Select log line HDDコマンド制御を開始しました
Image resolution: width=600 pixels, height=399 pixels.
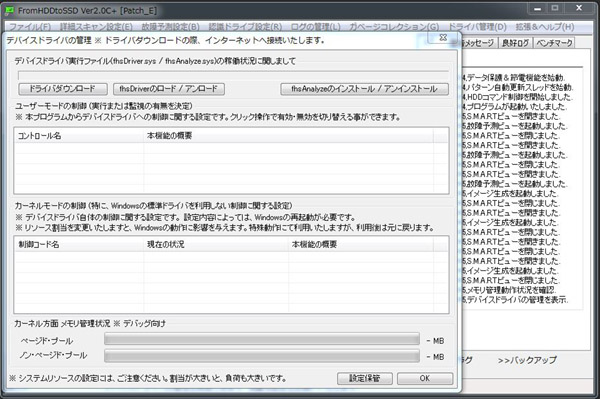517,97
